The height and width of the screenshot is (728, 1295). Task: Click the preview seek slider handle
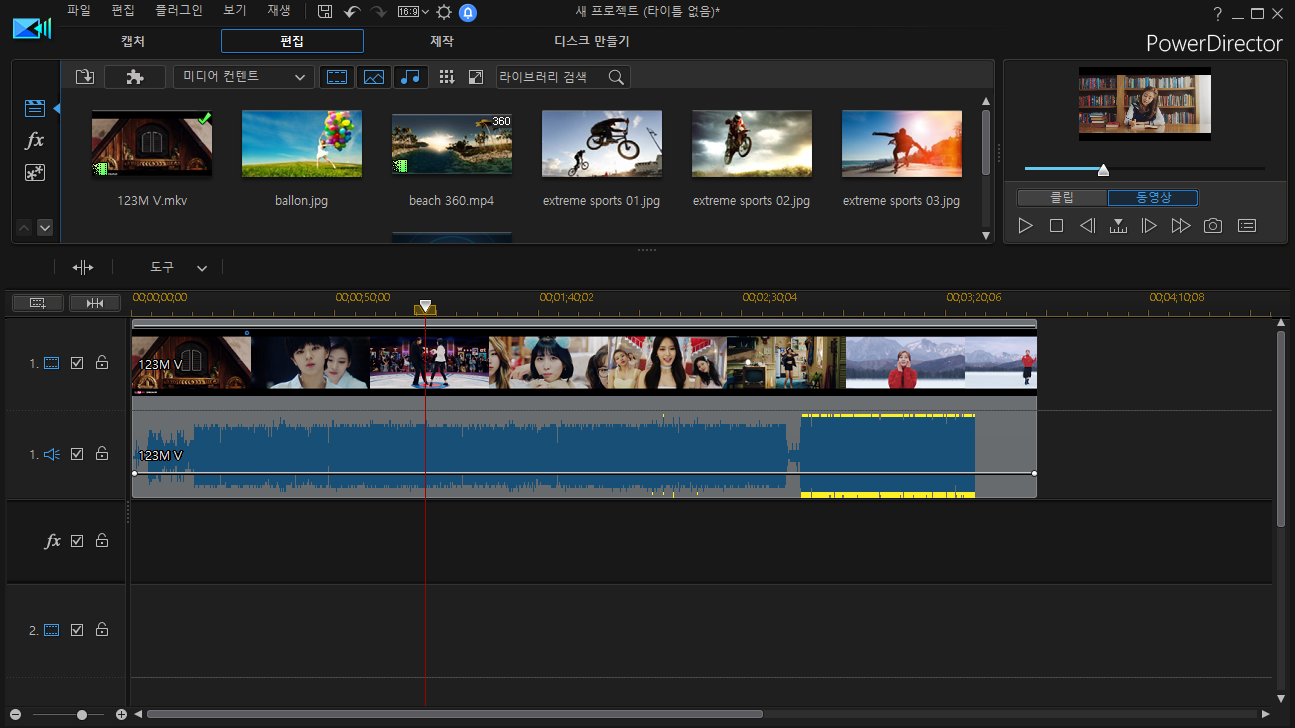(1103, 169)
